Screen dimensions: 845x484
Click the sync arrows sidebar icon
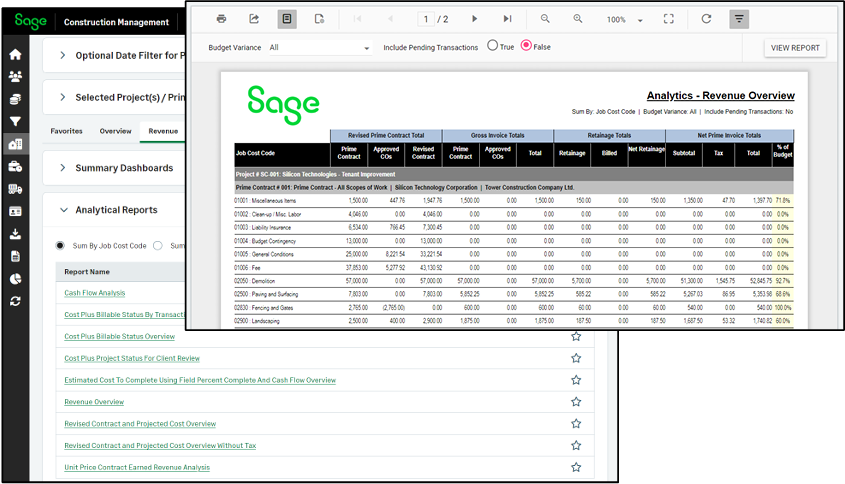(15, 301)
